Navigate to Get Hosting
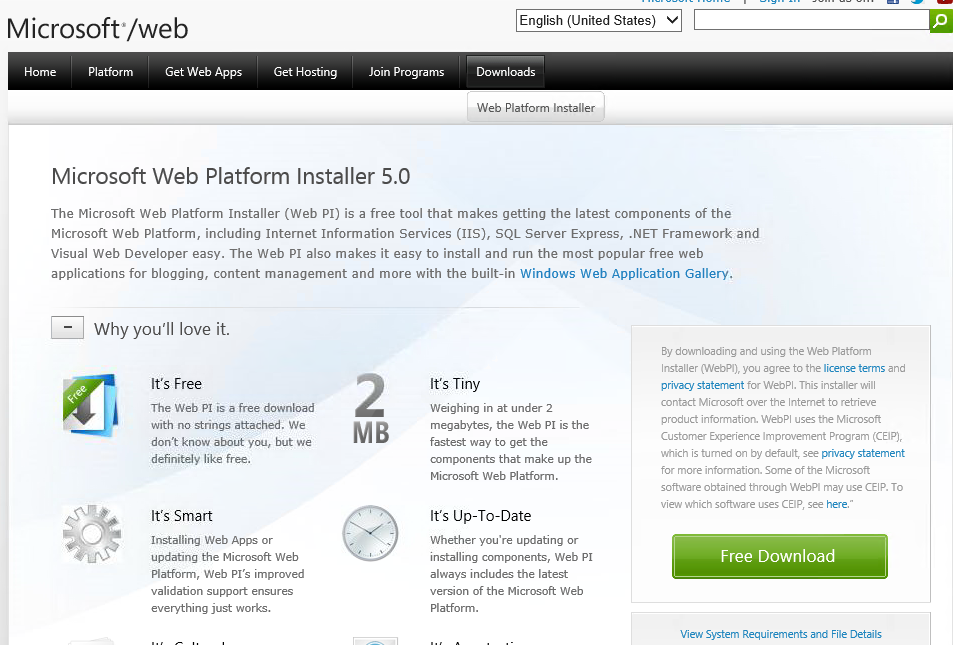The image size is (953, 645). click(x=305, y=71)
